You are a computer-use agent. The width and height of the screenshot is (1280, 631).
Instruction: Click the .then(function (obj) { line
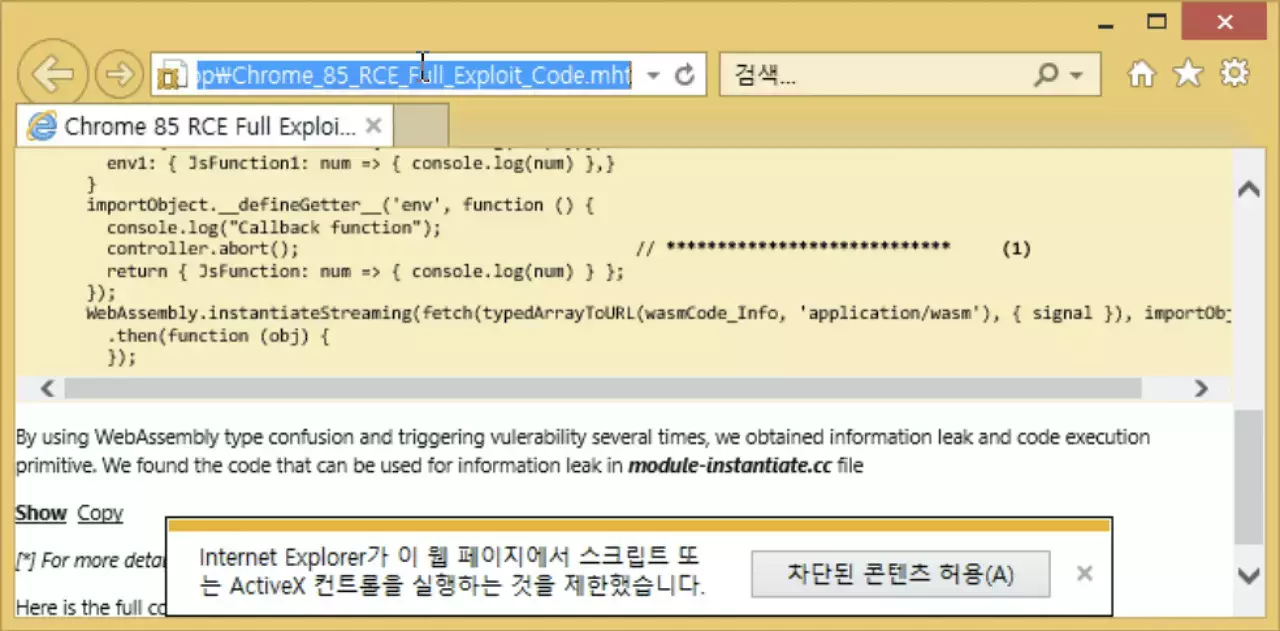pyautogui.click(x=218, y=336)
